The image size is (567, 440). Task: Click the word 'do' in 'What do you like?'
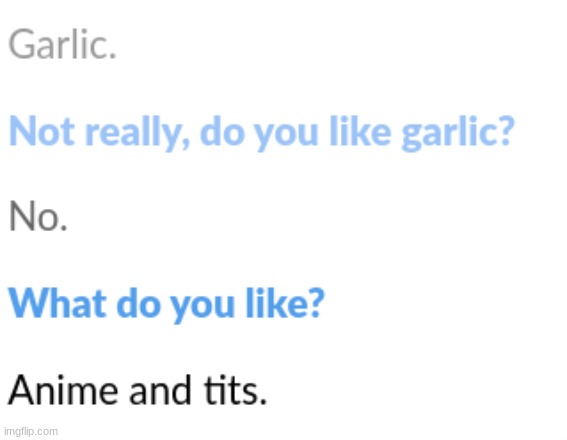pyautogui.click(x=138, y=303)
